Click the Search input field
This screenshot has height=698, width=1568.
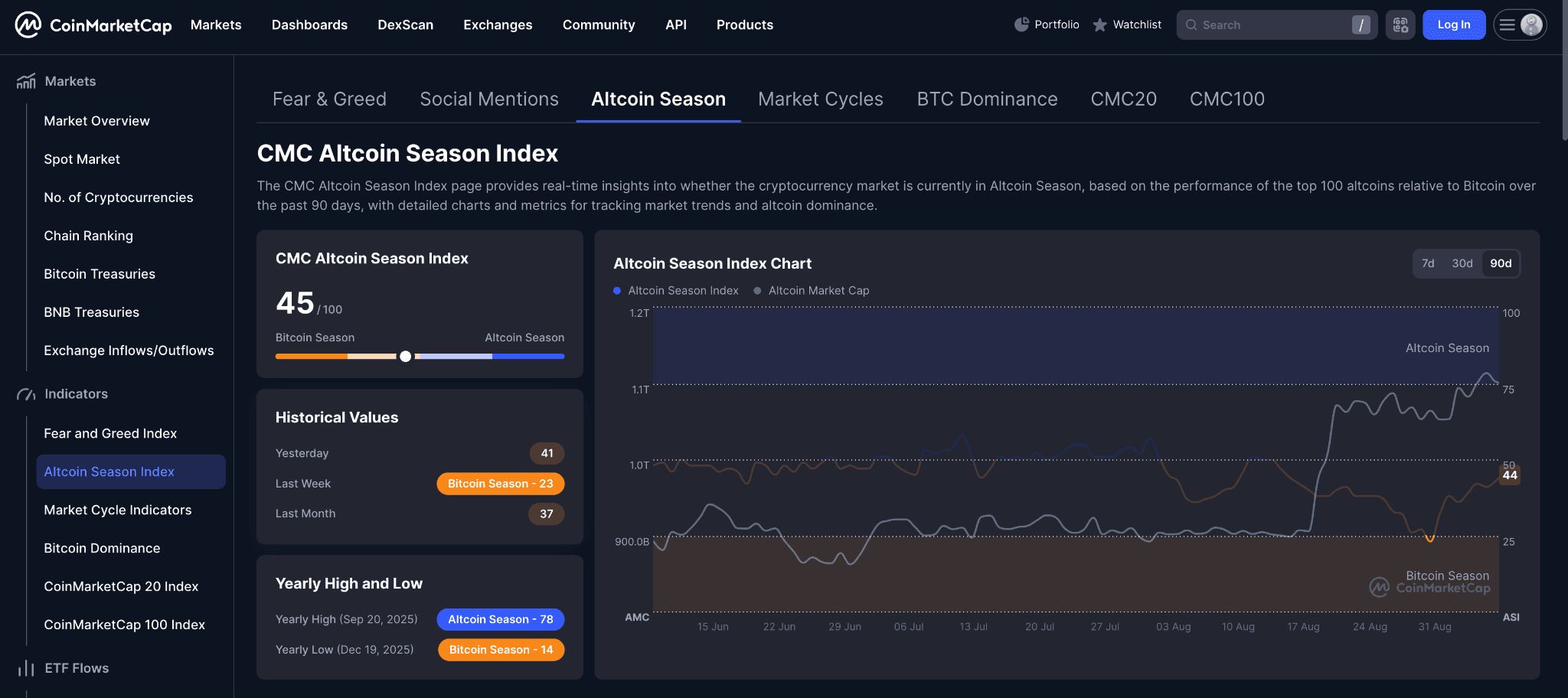(x=1276, y=24)
